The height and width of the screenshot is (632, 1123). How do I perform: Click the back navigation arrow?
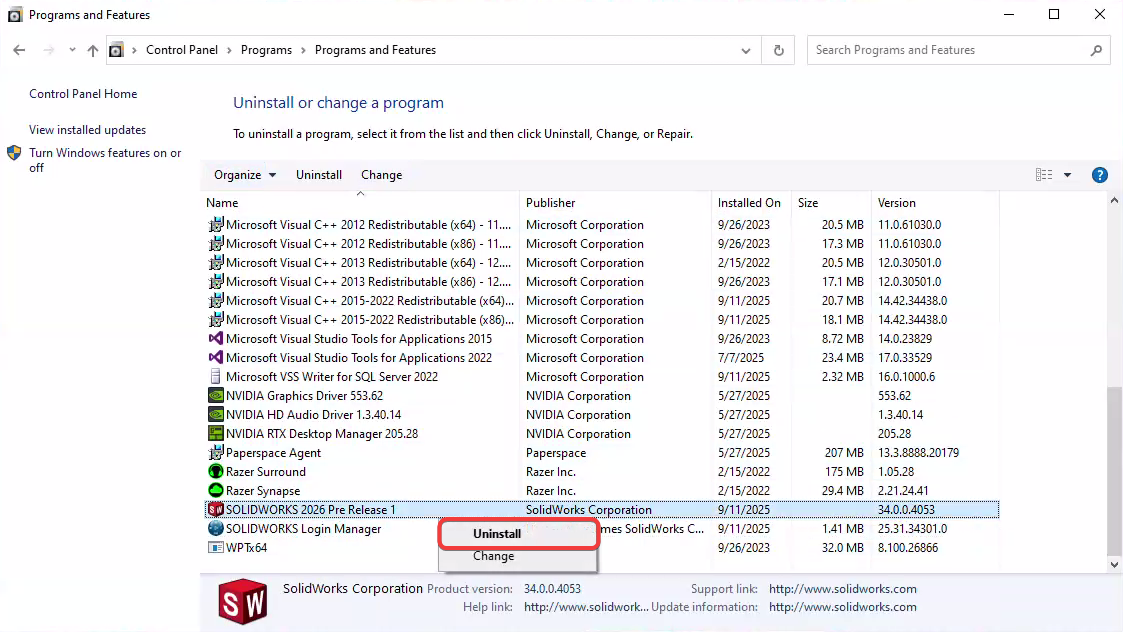tap(20, 49)
